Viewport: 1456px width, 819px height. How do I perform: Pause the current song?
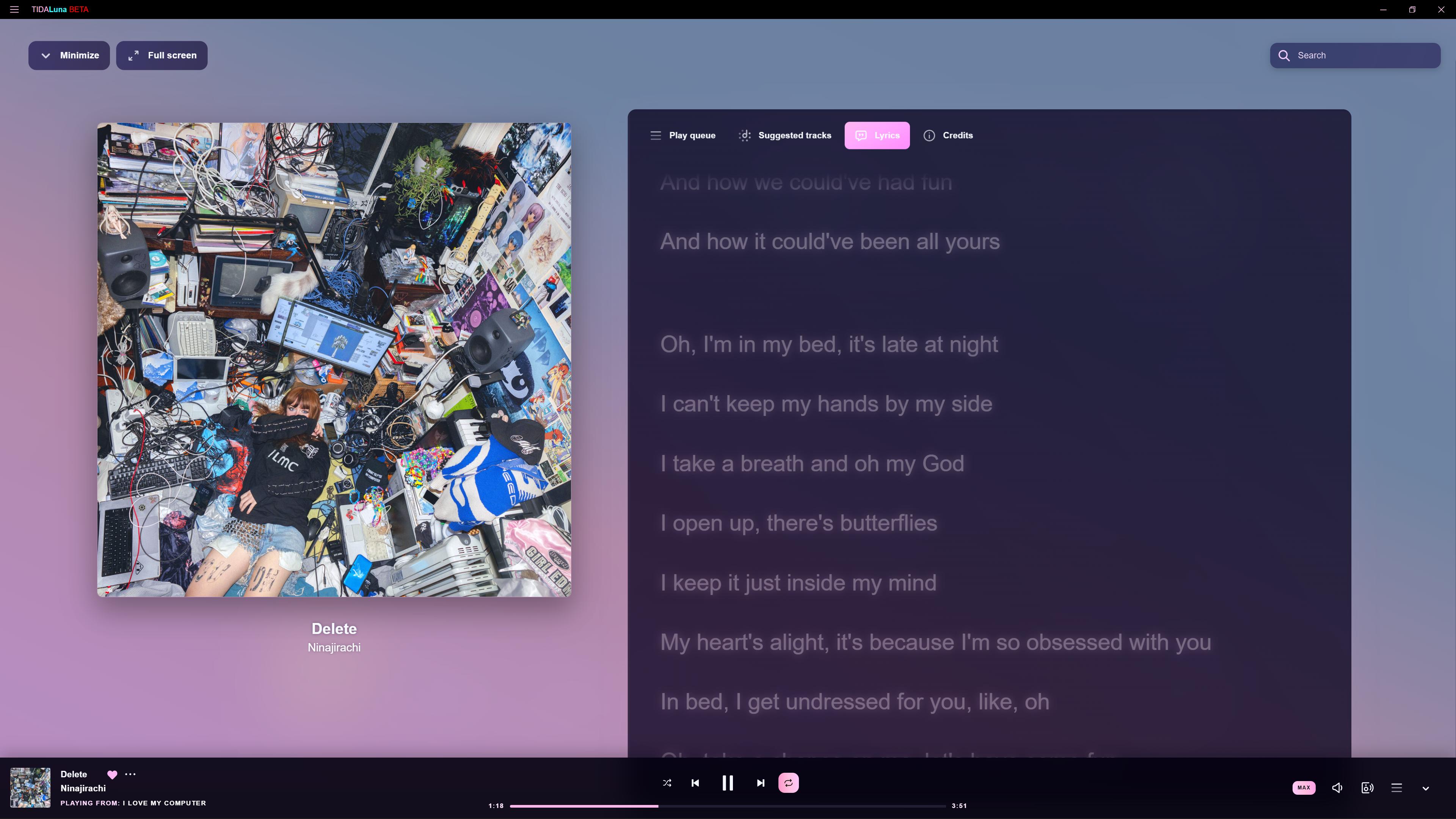click(728, 783)
